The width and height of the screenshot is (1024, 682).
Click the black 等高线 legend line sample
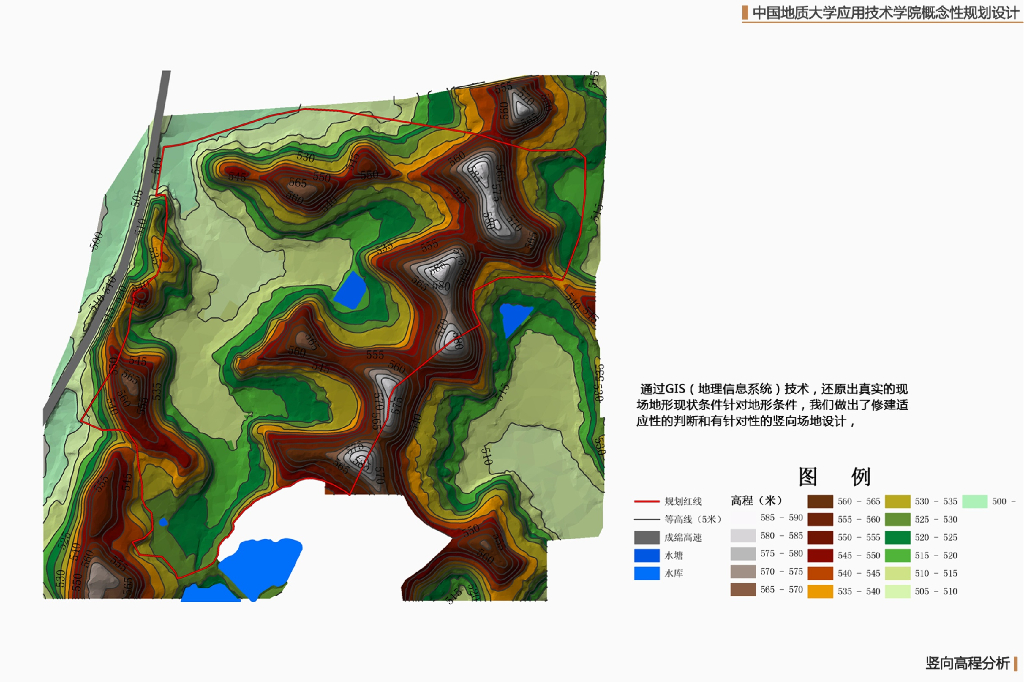[647, 519]
